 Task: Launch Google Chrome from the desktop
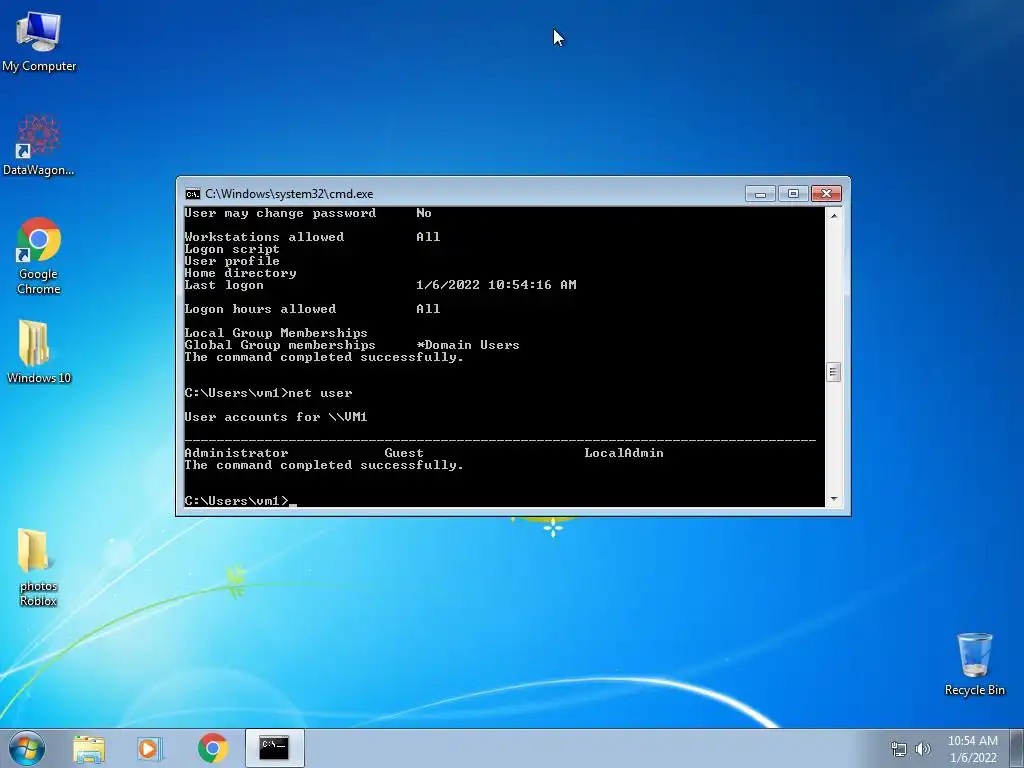(x=39, y=256)
